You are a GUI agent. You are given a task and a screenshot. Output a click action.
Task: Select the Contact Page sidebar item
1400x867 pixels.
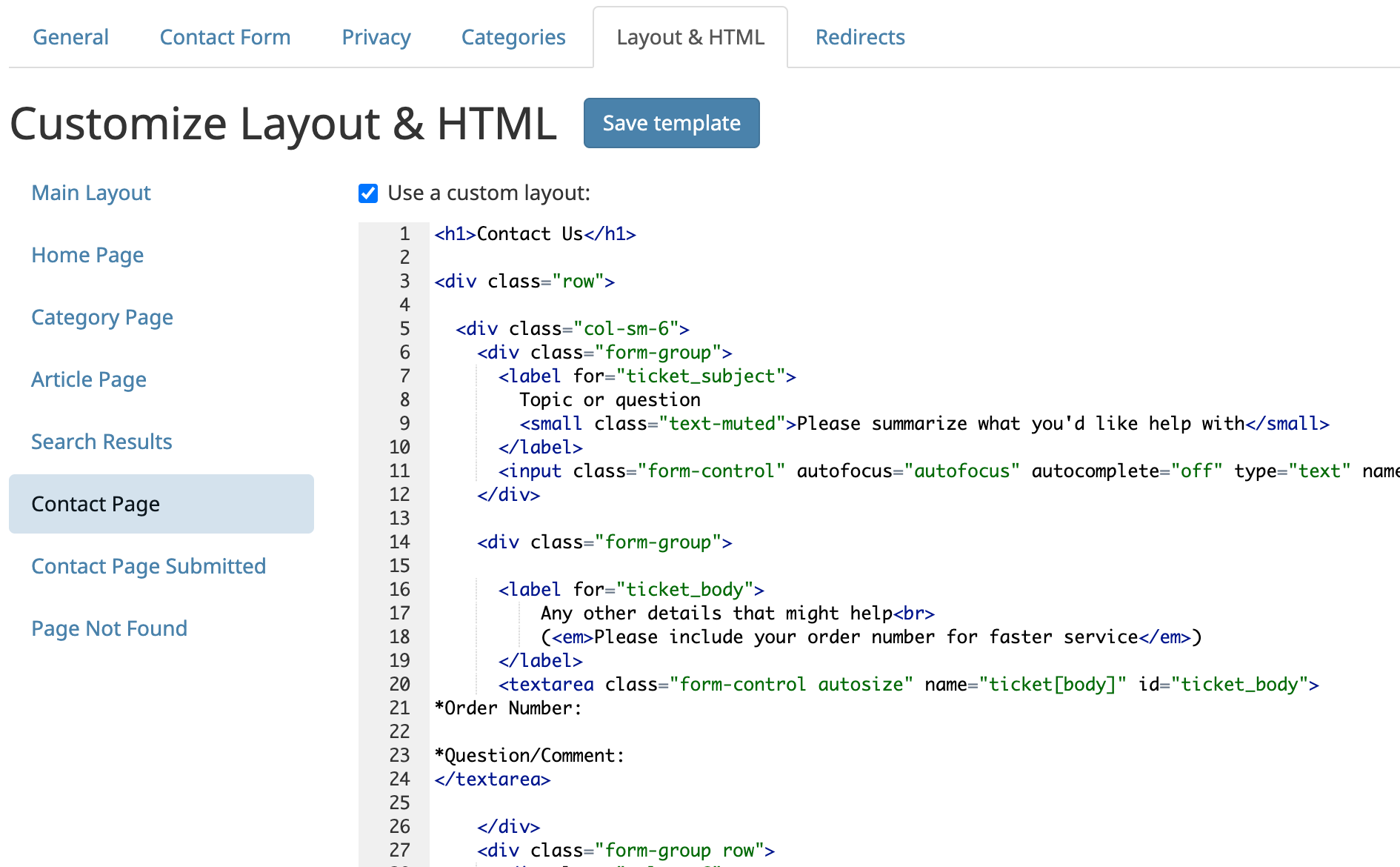tap(161, 504)
